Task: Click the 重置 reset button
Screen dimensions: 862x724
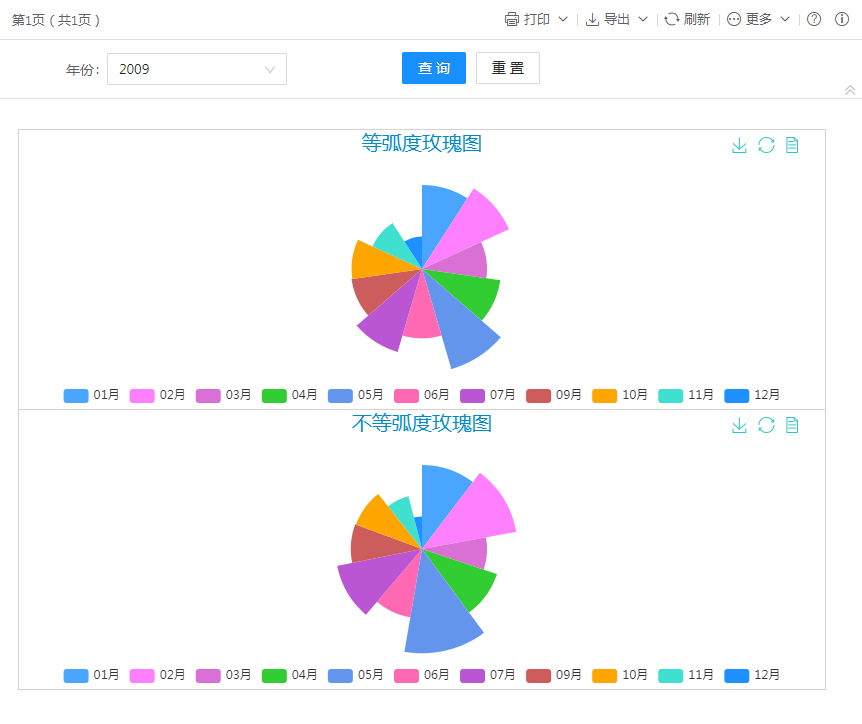Action: [507, 68]
